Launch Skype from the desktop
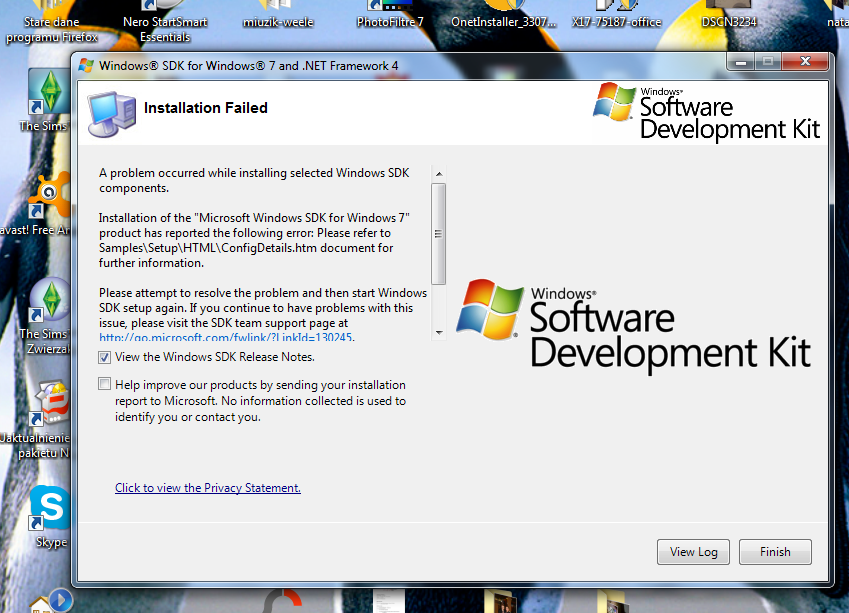This screenshot has height=613, width=849. coord(50,517)
